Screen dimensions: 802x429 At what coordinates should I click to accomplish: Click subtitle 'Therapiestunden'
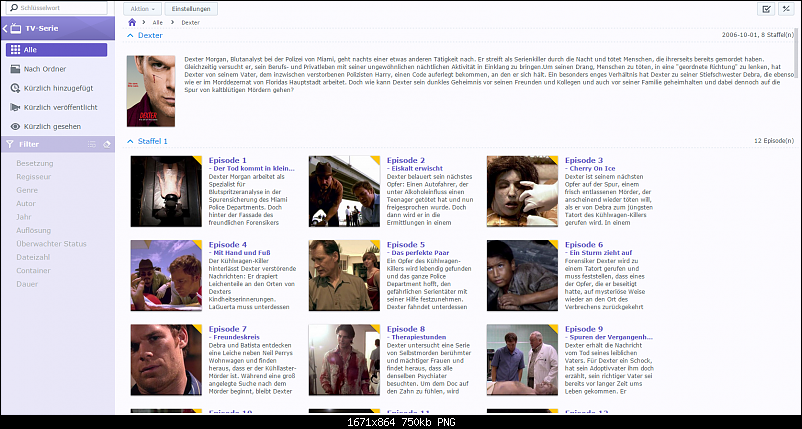point(415,337)
